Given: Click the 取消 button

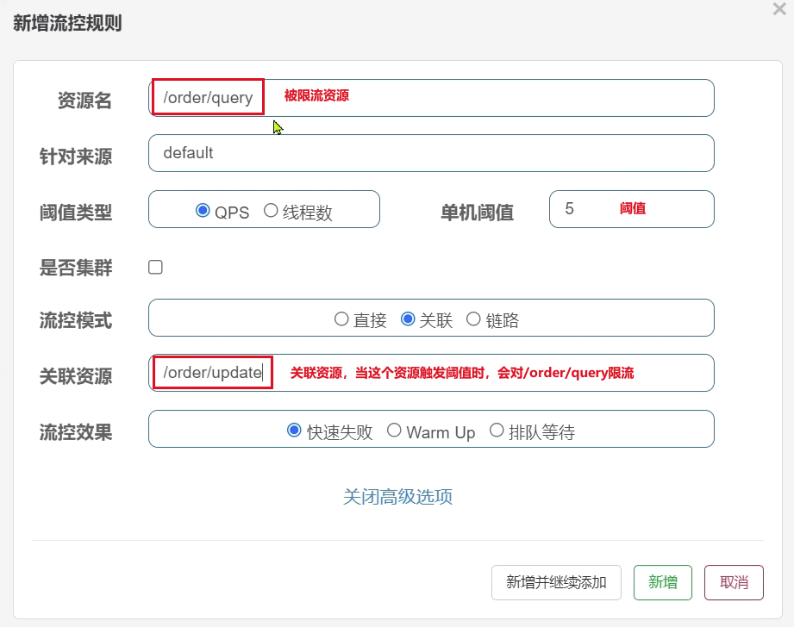Looking at the screenshot, I should pyautogui.click(x=734, y=582).
